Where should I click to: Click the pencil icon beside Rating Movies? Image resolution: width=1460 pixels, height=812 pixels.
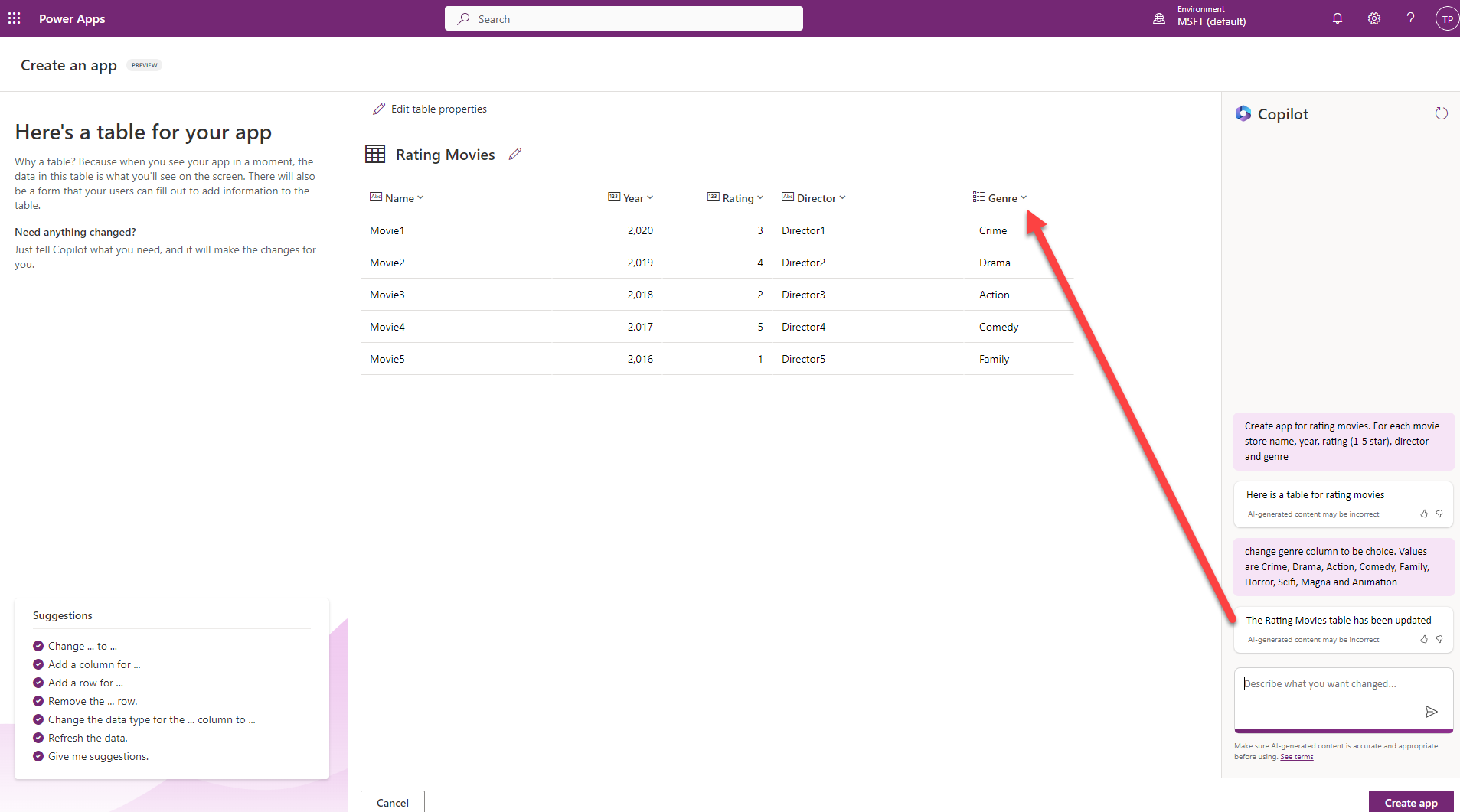515,154
